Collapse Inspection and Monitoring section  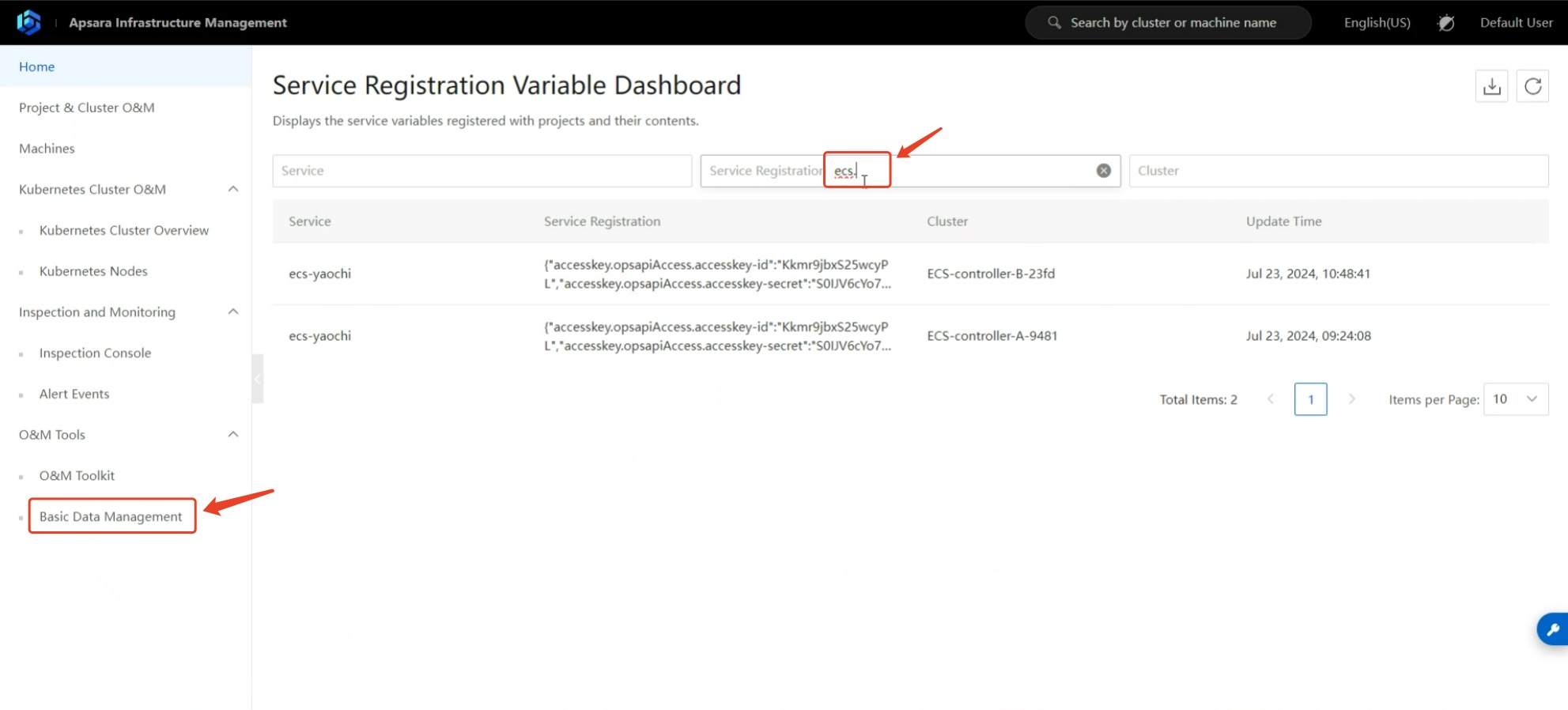point(233,312)
